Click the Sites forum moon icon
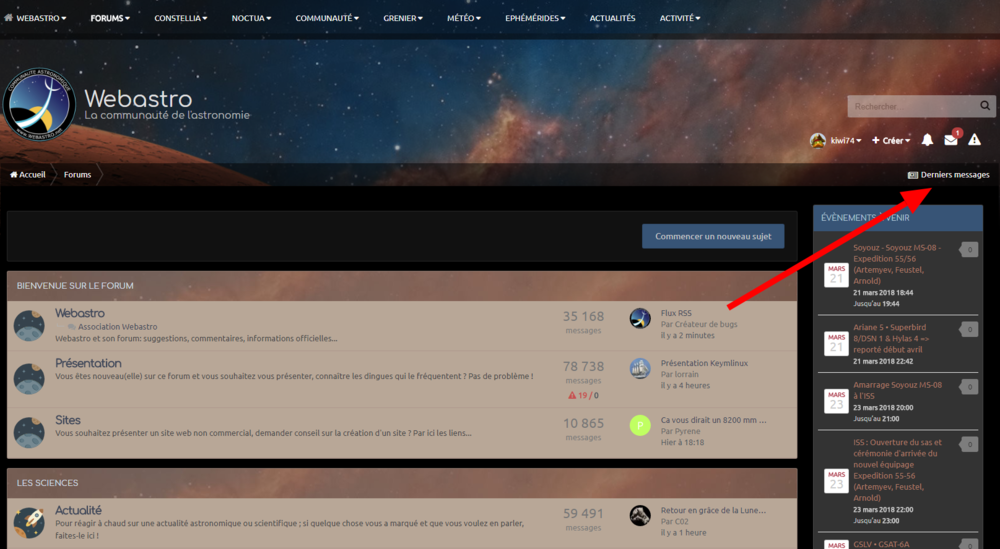Viewport: 1000px width, 549px height. [x=29, y=433]
